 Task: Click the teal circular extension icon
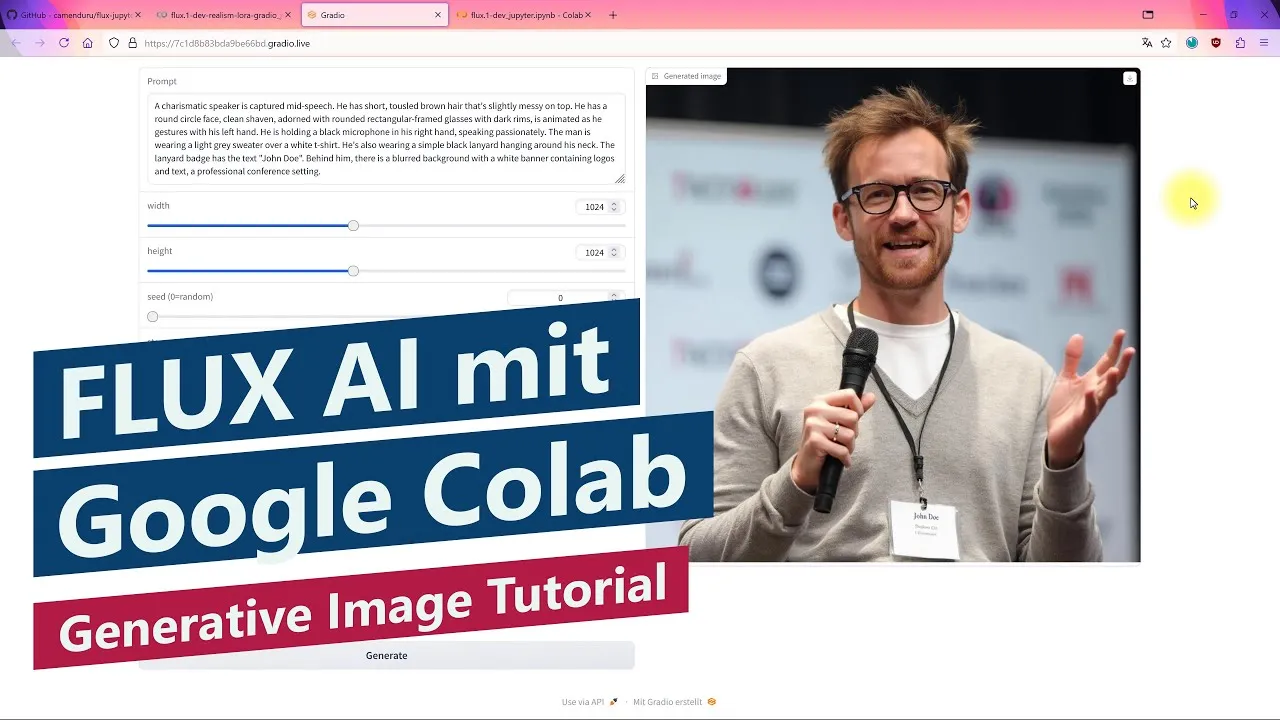pos(1192,43)
